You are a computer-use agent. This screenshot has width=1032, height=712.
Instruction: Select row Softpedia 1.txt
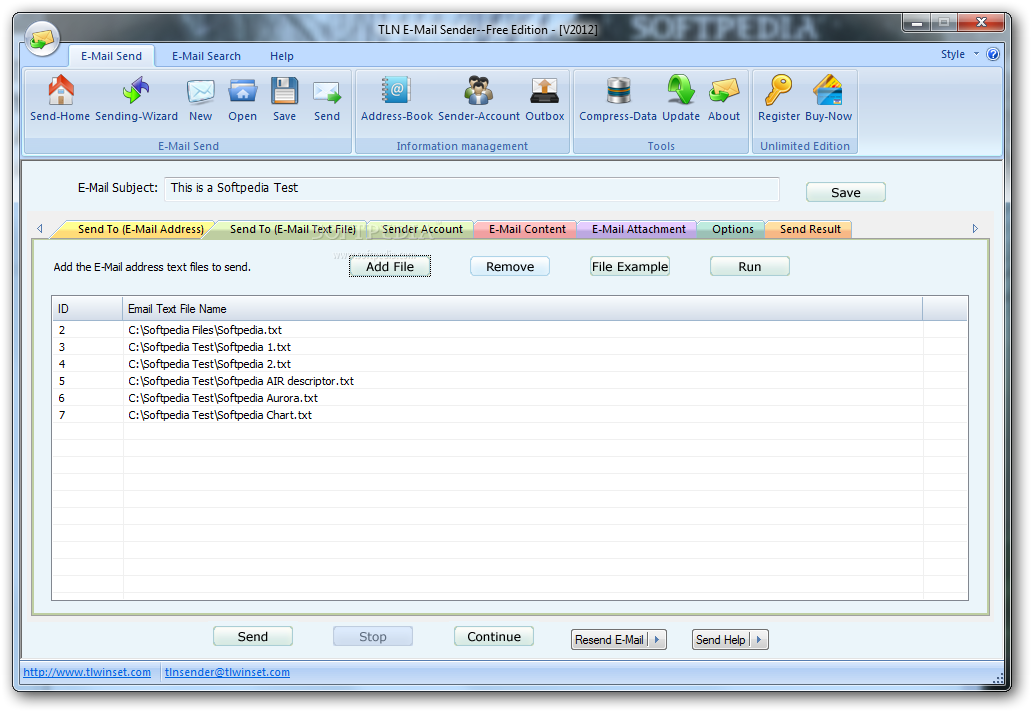click(x=509, y=347)
